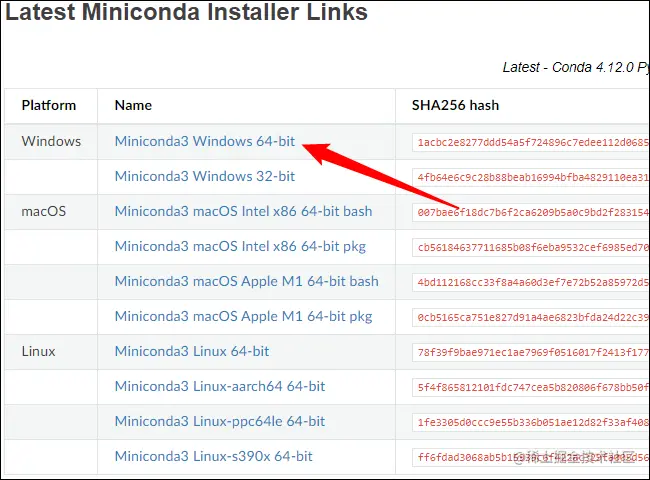Select the hash starting with 0cb5165ca751
Screen dimensions: 650x480
[x=531, y=318]
